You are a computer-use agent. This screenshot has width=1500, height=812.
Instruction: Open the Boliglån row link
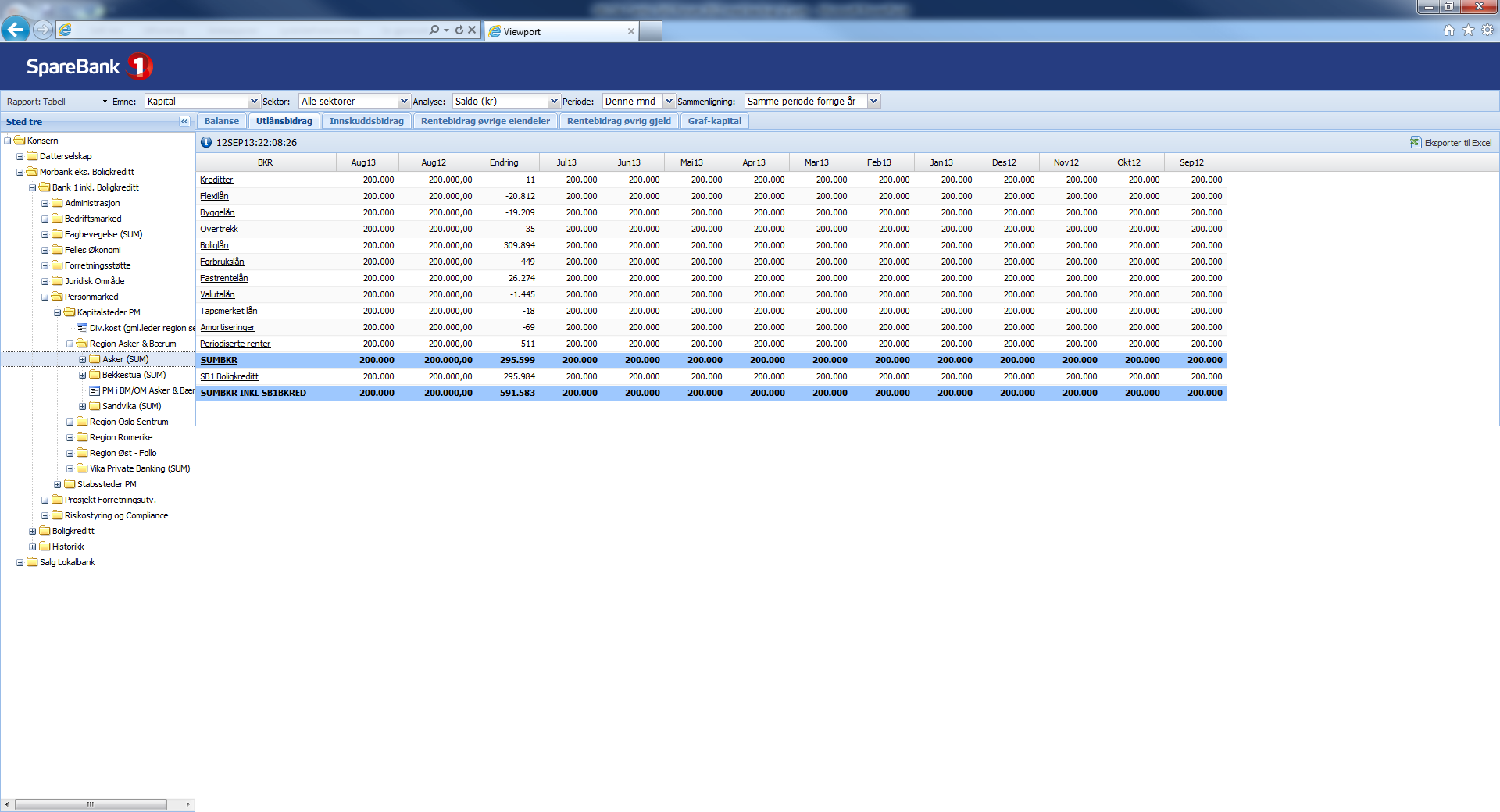point(214,245)
